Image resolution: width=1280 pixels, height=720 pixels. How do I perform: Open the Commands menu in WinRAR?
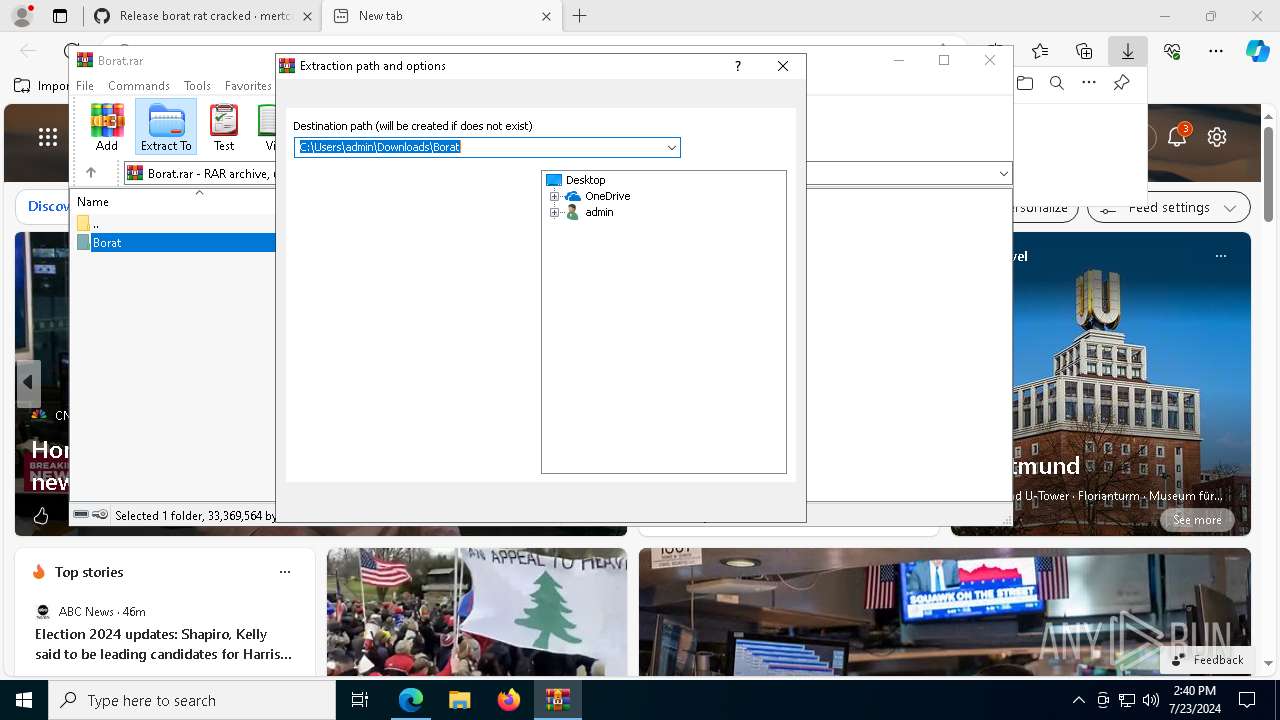pos(139,86)
